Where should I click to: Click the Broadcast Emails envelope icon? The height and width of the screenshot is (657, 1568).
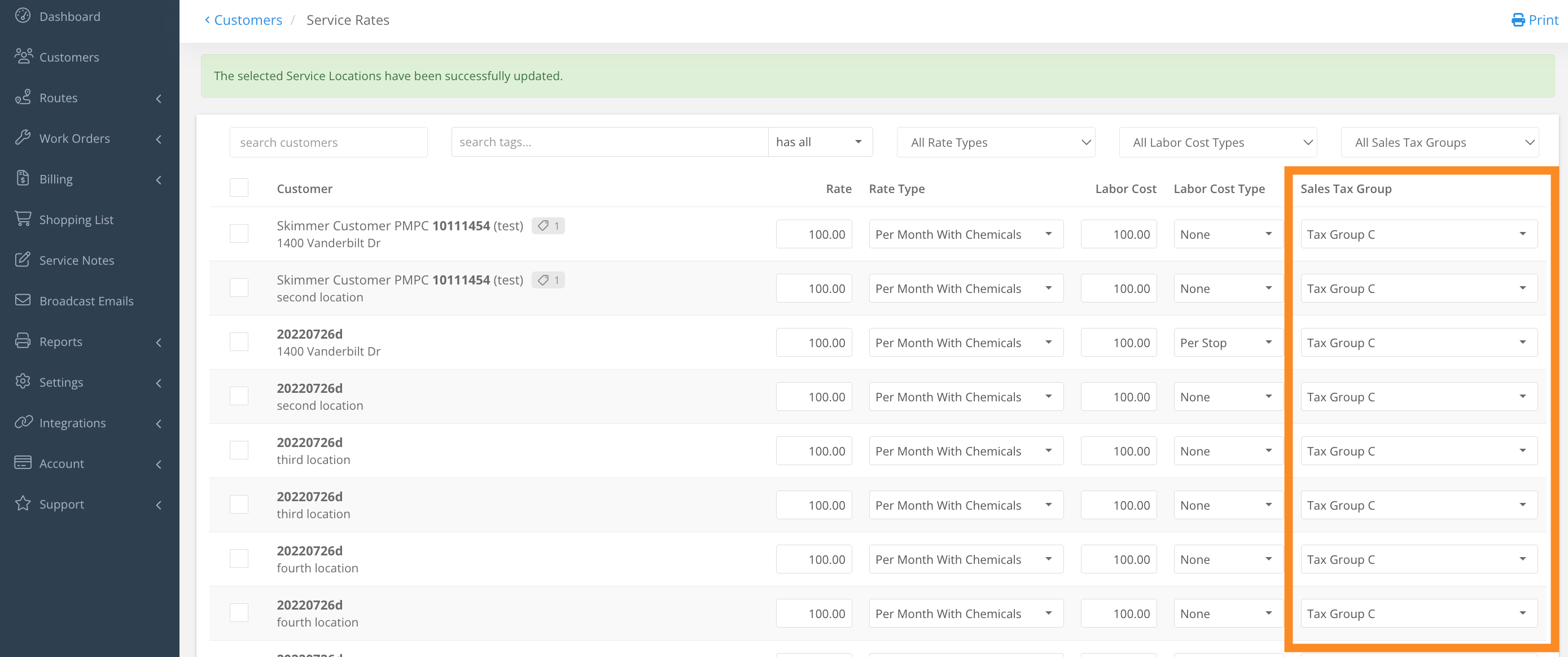23,300
